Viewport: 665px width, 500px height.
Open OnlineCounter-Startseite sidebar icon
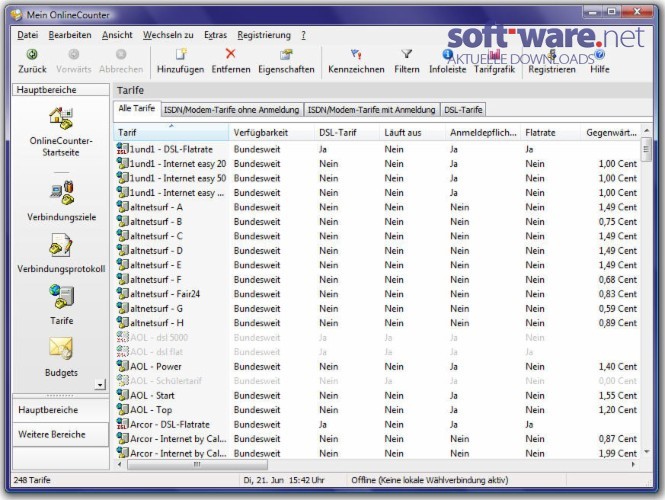(x=61, y=118)
